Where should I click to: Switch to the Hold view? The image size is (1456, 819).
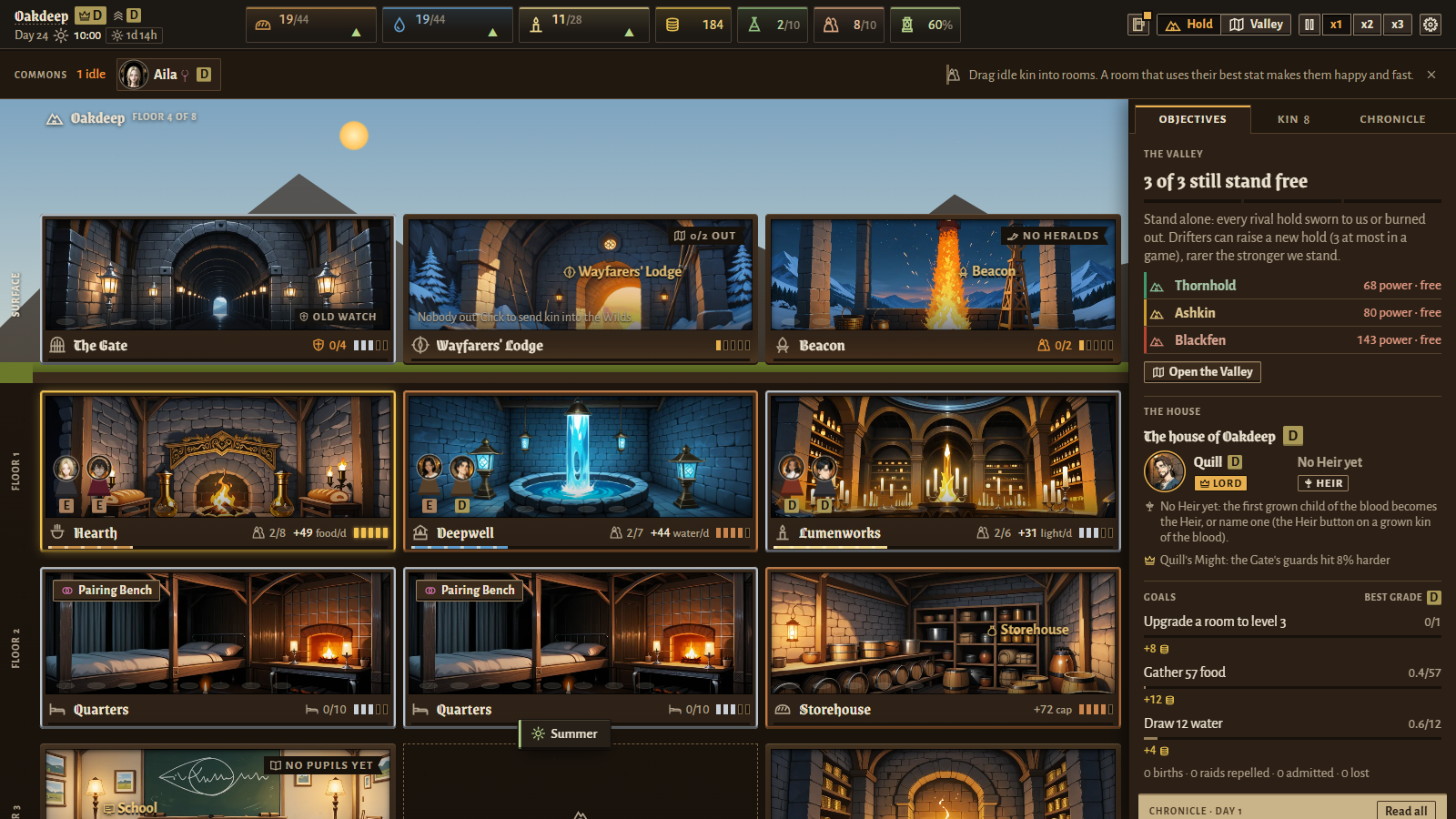(1188, 25)
